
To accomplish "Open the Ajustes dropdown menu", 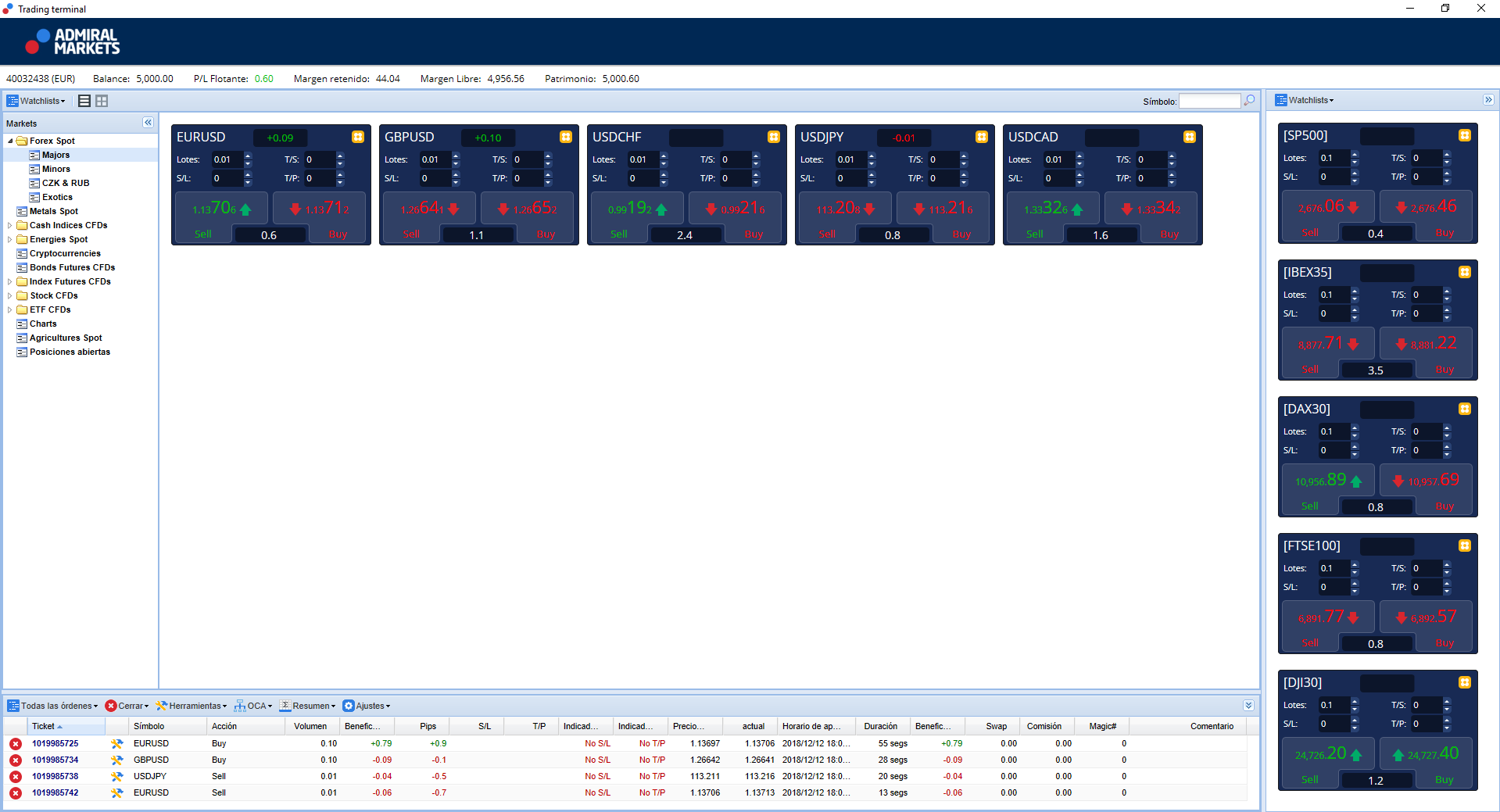I will tap(367, 706).
